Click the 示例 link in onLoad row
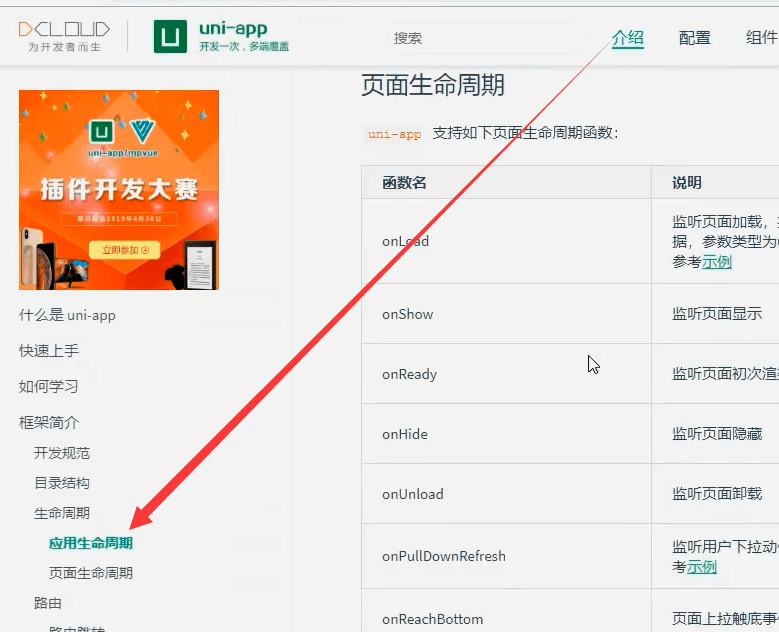Screen dimensions: 779x632 716,261
